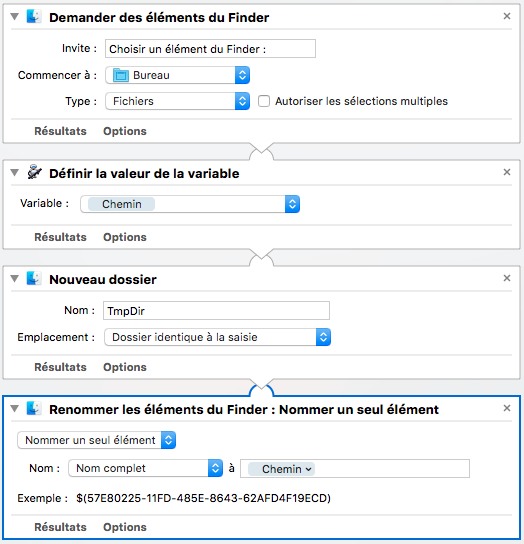Viewport: 524px width, 544px height.
Task: Click Finder icon of Nouveau dossier action
Action: pos(34,279)
